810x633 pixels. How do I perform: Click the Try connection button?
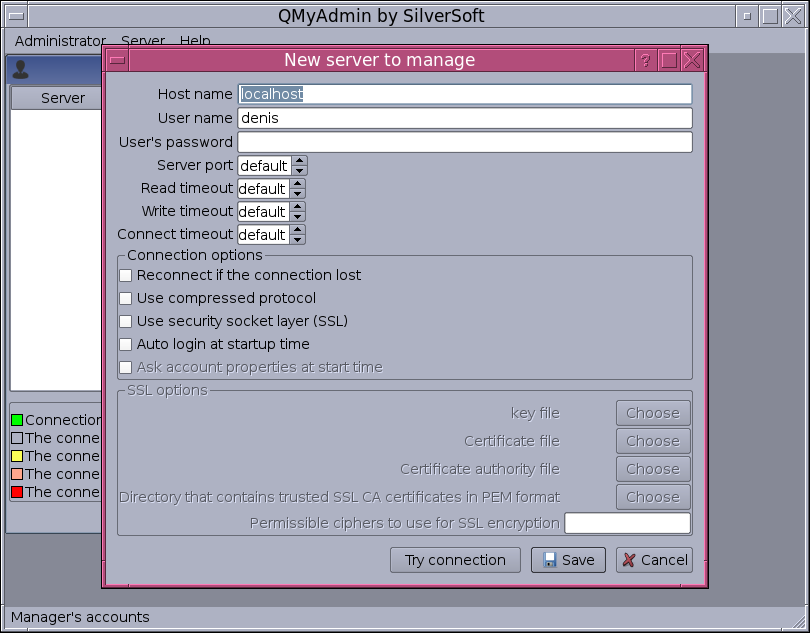point(455,560)
